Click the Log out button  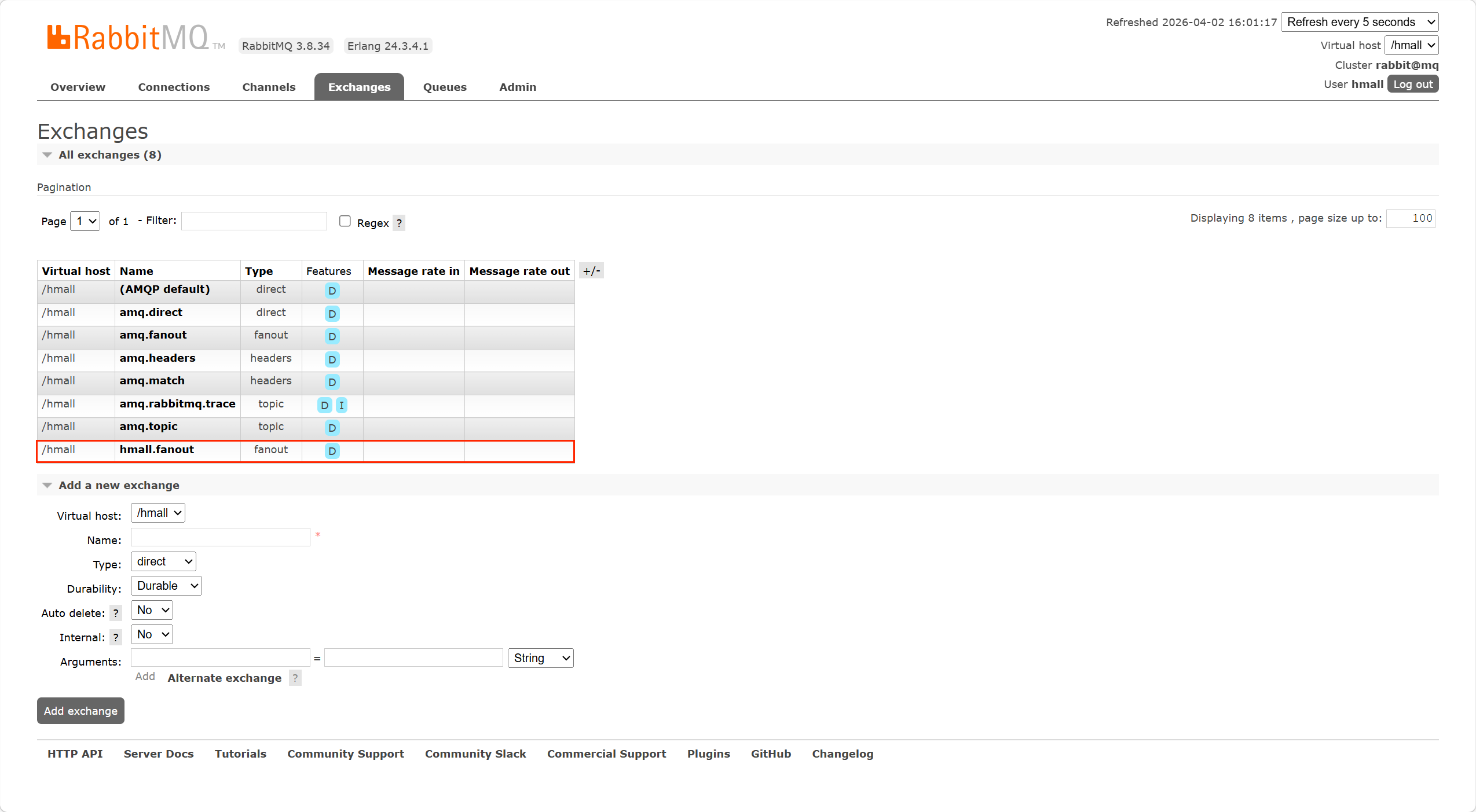[x=1412, y=84]
